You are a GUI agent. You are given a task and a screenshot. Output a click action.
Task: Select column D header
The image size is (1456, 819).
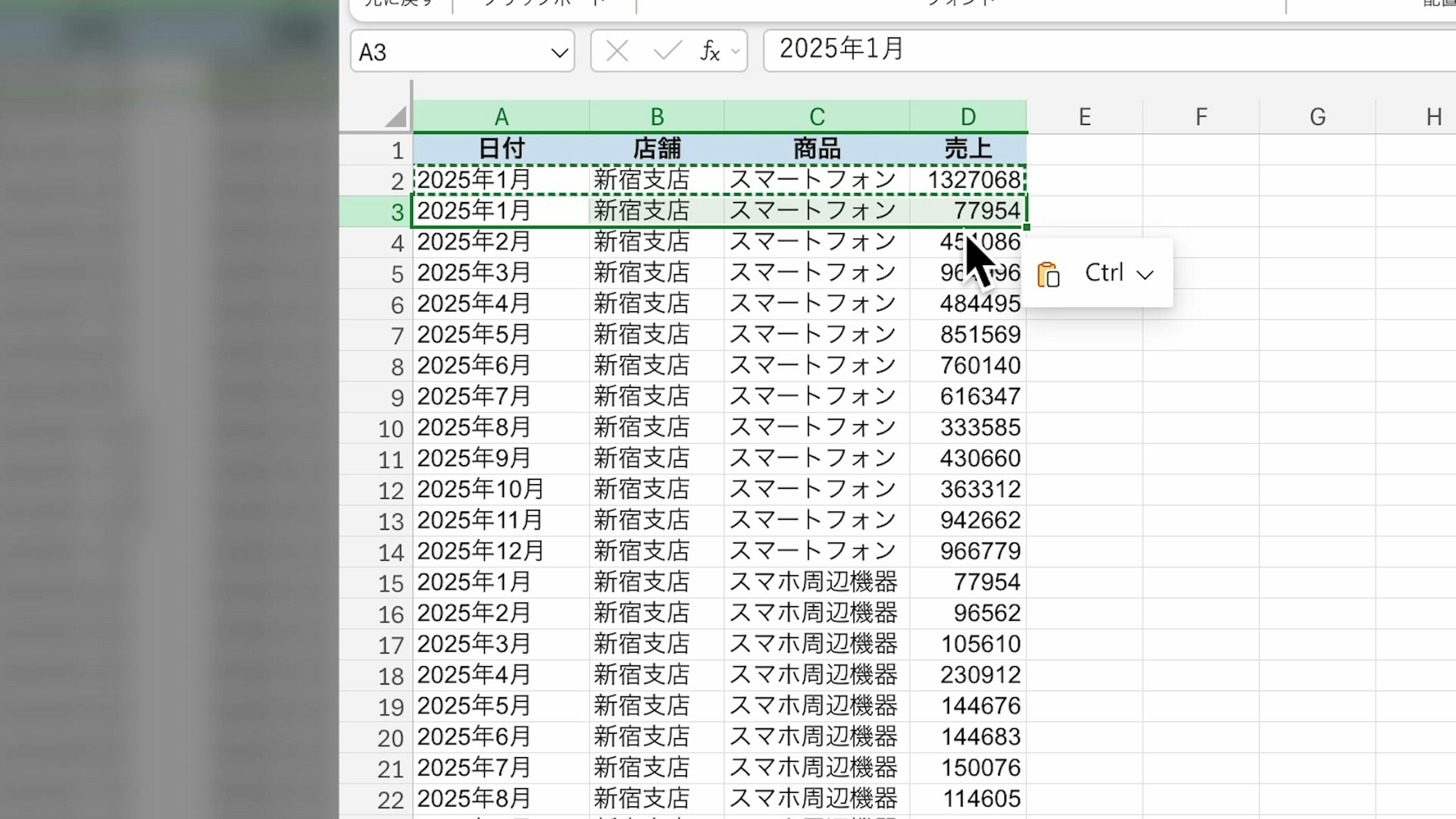click(x=968, y=117)
